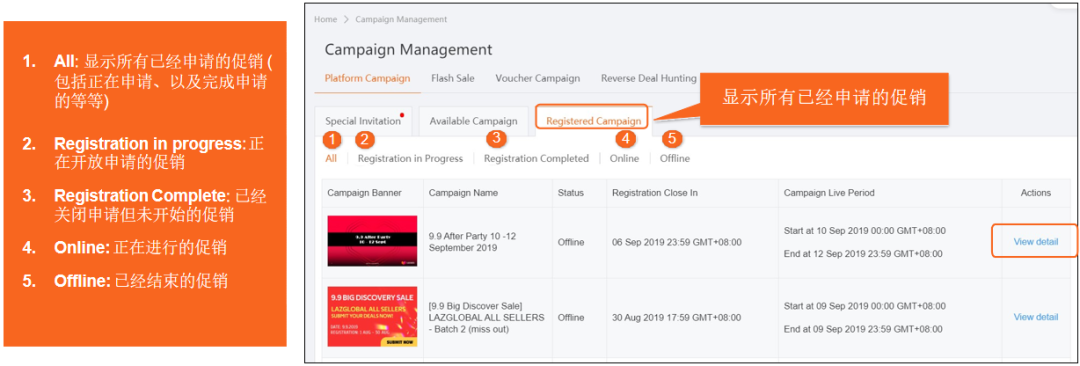The image size is (1080, 366).
Task: Click Home in the breadcrumb
Action: pos(325,19)
